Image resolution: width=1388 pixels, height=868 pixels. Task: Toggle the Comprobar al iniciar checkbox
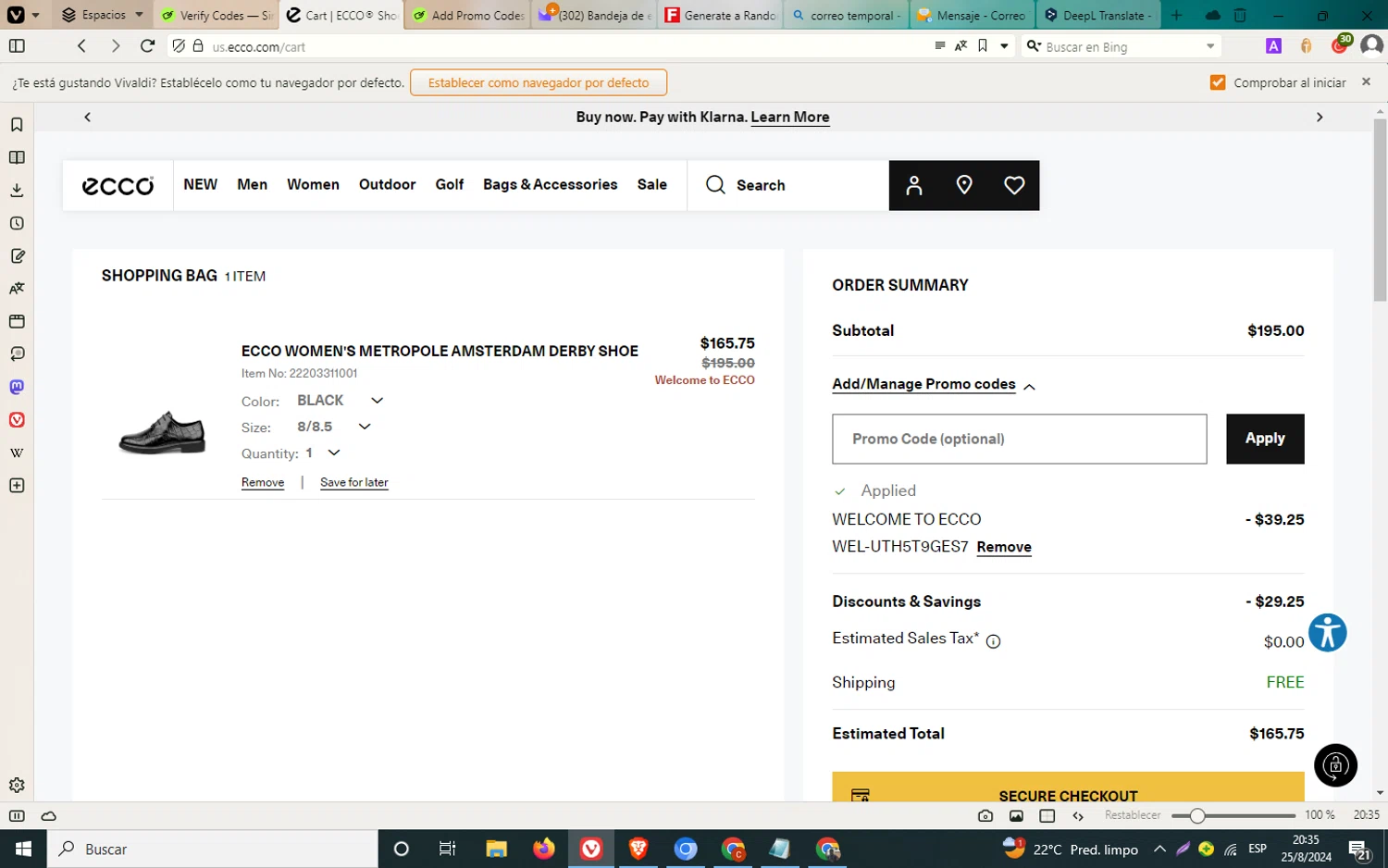[x=1218, y=82]
